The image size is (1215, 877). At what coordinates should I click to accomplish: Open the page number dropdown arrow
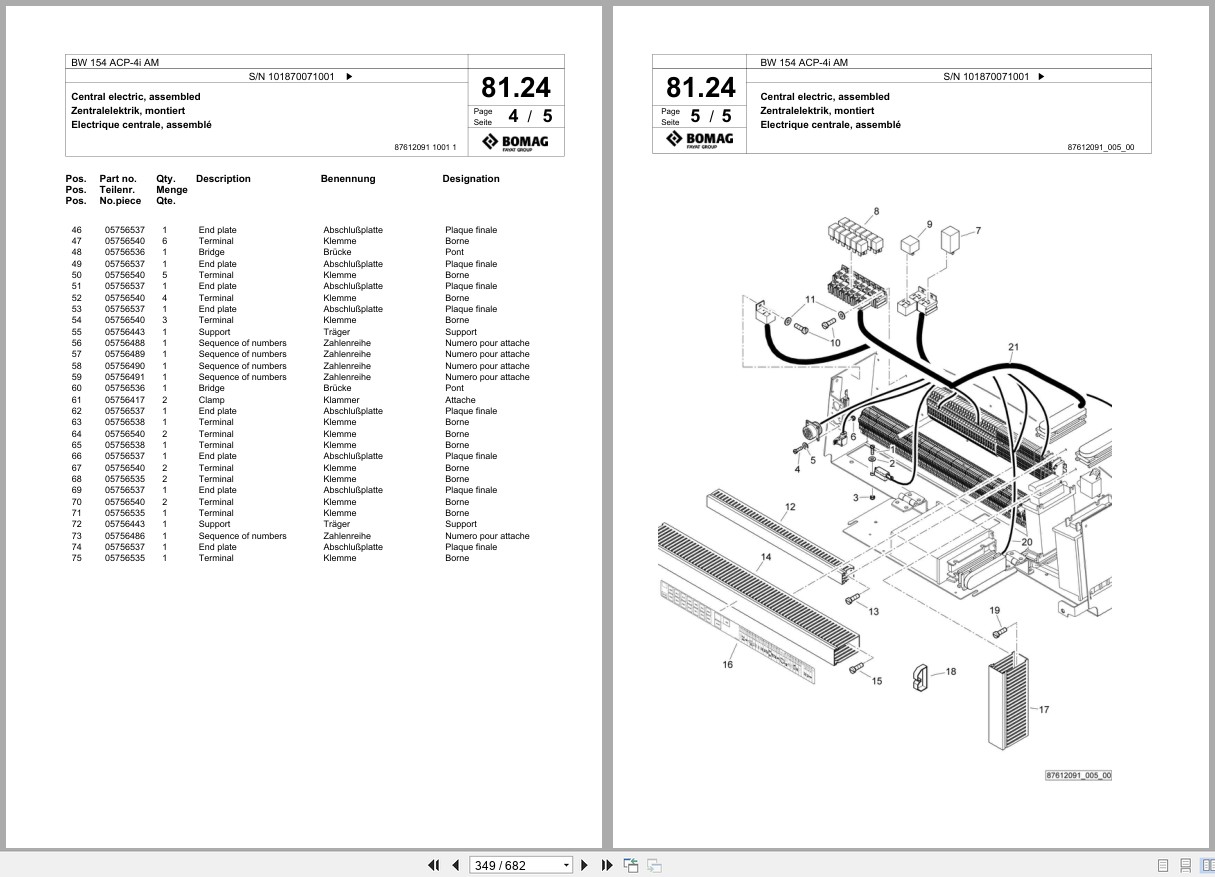(567, 865)
